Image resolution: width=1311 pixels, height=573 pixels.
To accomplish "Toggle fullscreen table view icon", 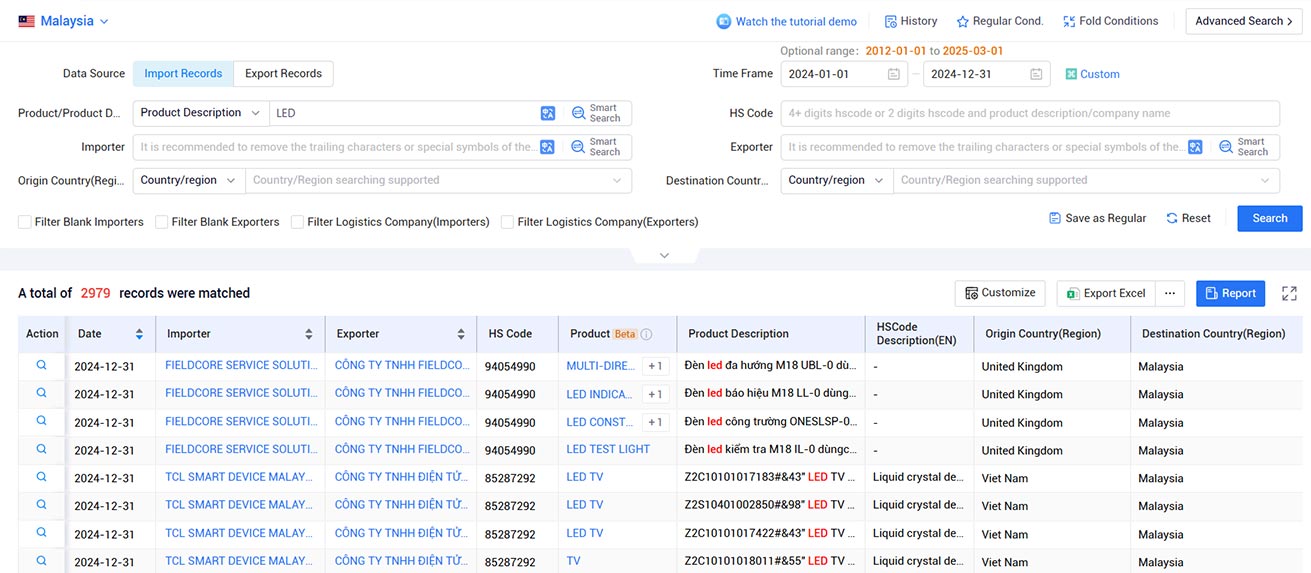I will point(1289,293).
